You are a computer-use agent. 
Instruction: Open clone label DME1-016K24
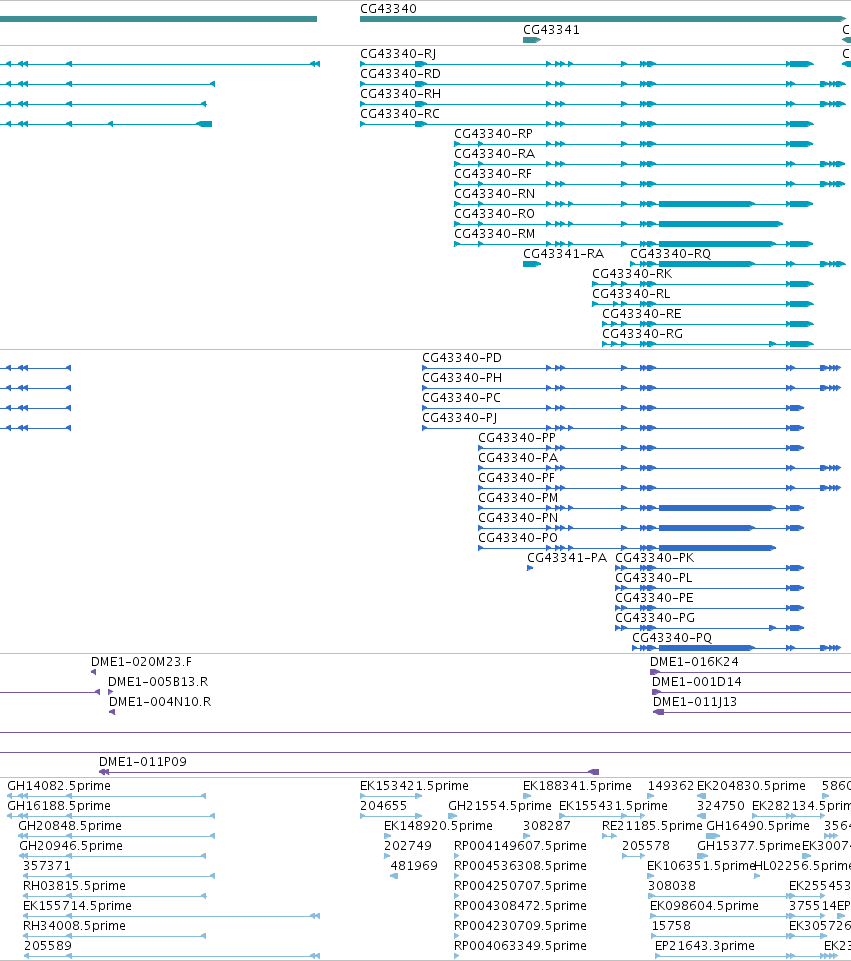[x=694, y=662]
